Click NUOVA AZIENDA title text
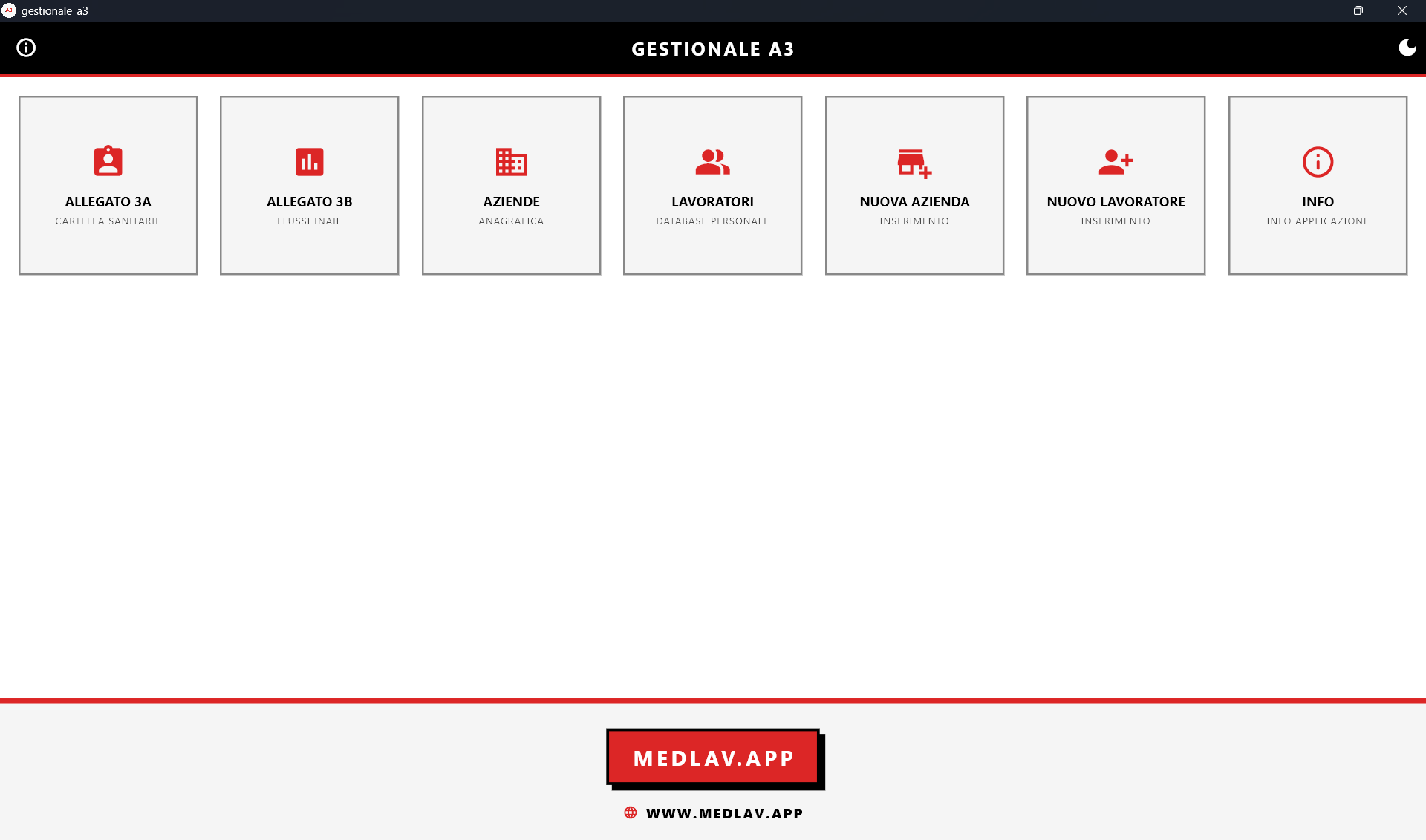This screenshot has height=840, width=1426. (x=914, y=201)
